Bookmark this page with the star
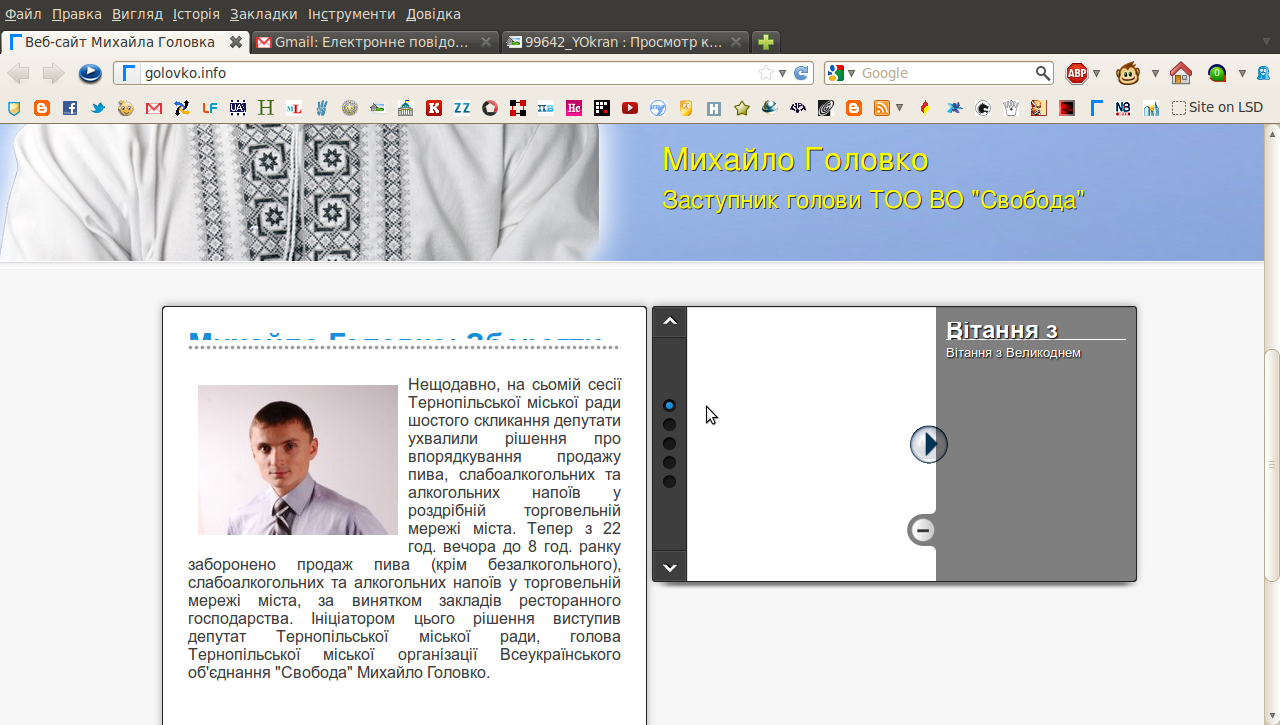The height and width of the screenshot is (725, 1280). click(766, 73)
